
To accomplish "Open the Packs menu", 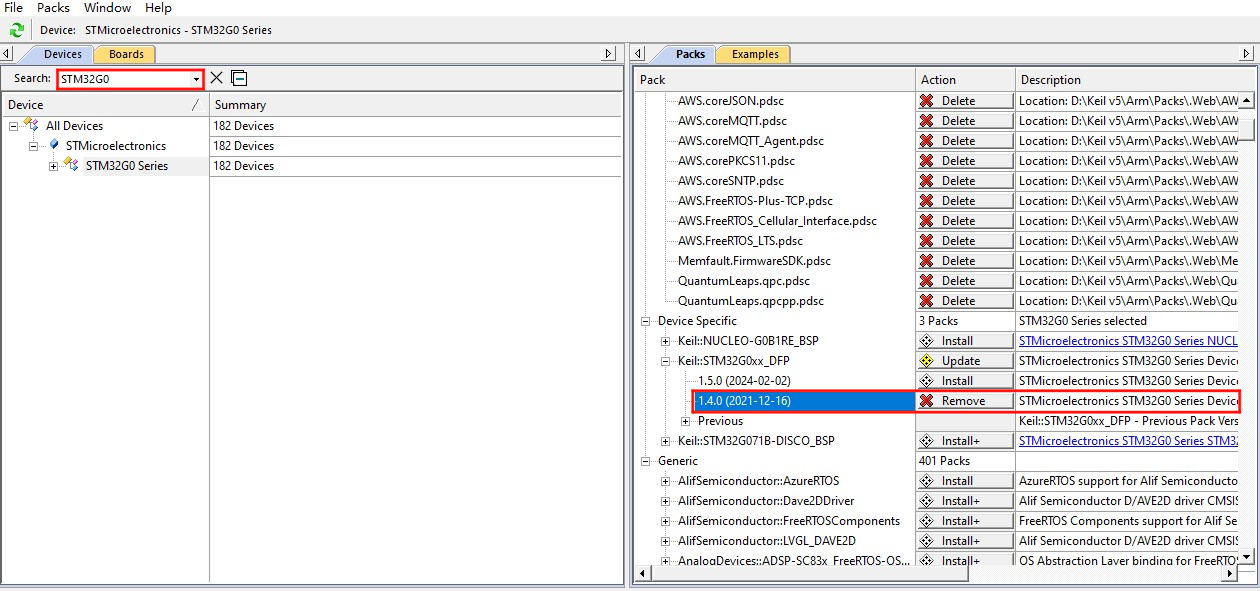I will 53,8.
